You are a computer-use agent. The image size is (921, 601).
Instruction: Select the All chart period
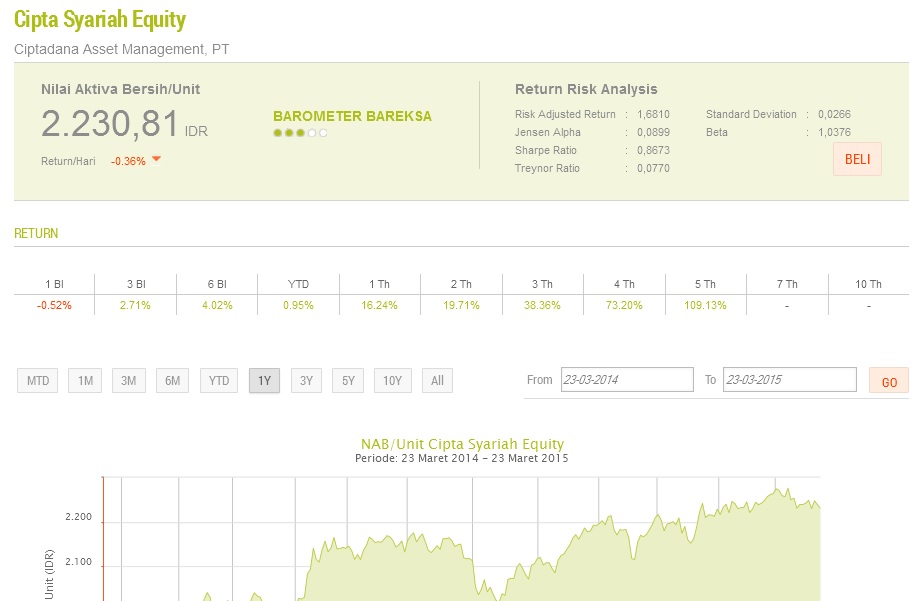437,381
